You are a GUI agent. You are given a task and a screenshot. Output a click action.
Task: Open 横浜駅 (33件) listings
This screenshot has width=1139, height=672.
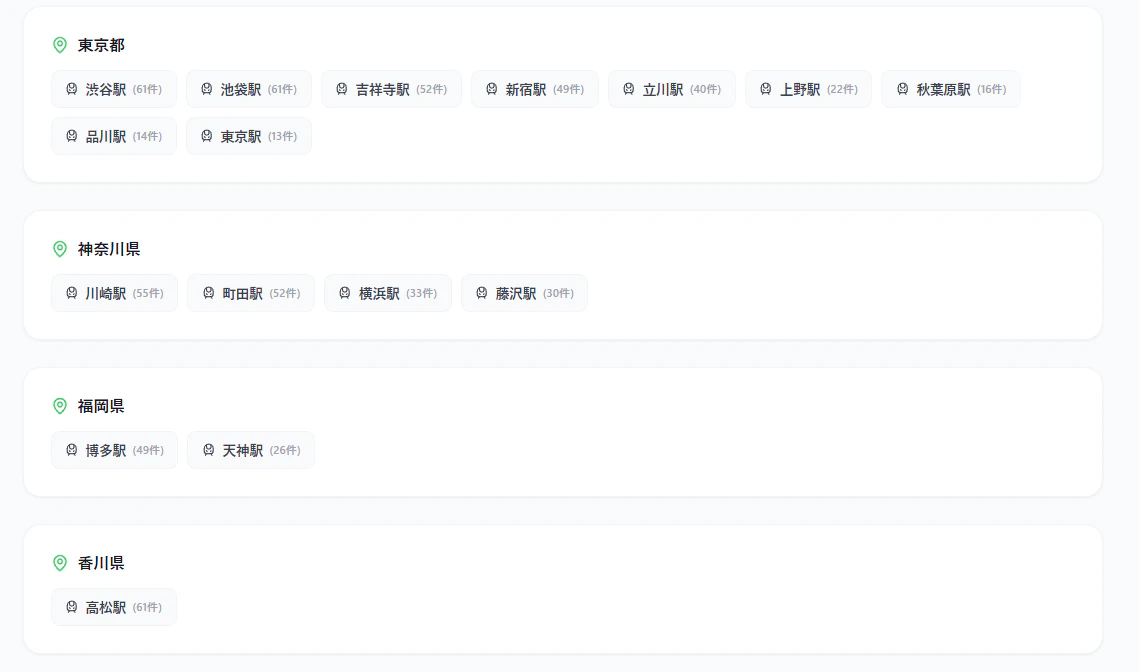tap(388, 293)
